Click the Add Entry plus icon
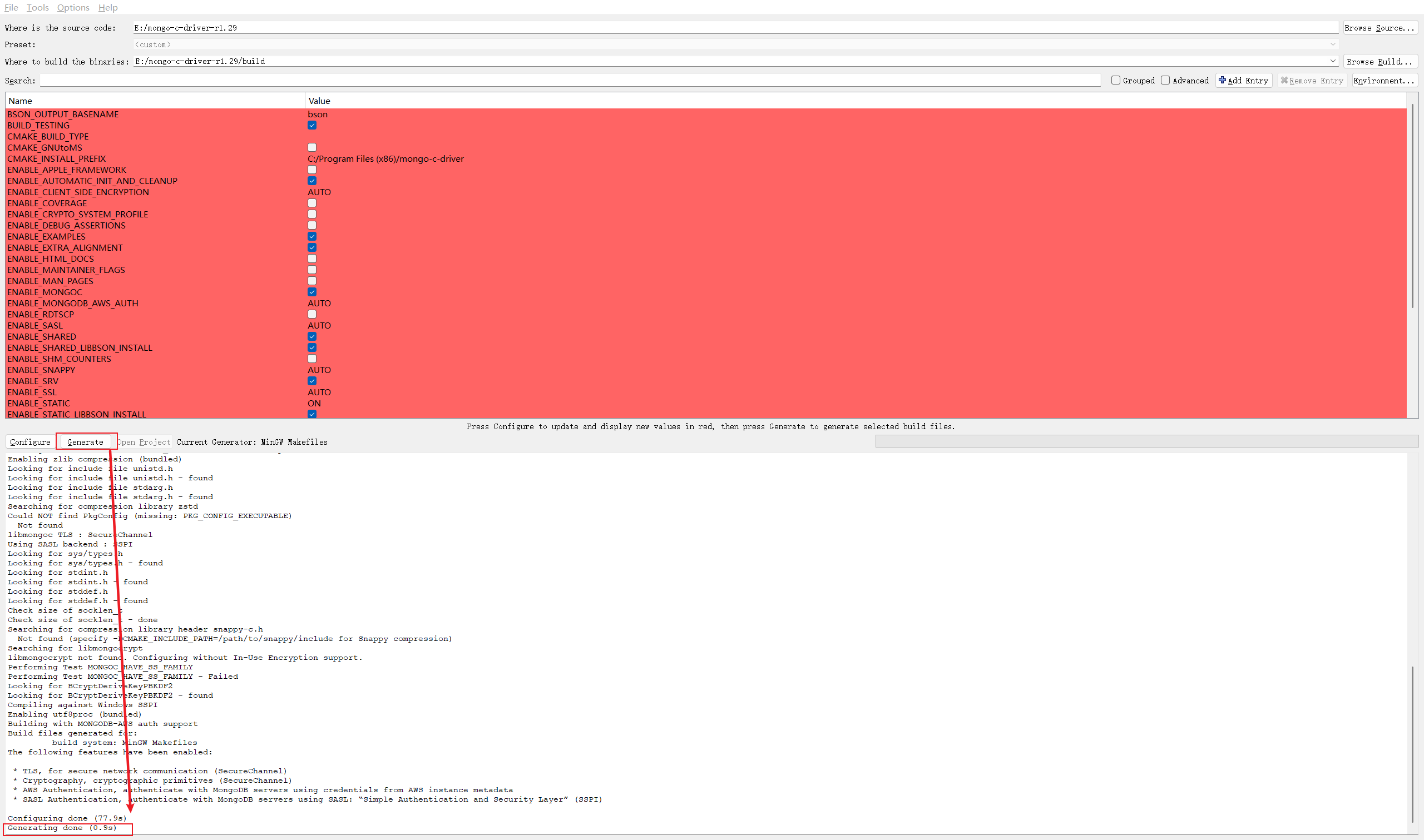The width and height of the screenshot is (1424, 840). (x=1222, y=81)
